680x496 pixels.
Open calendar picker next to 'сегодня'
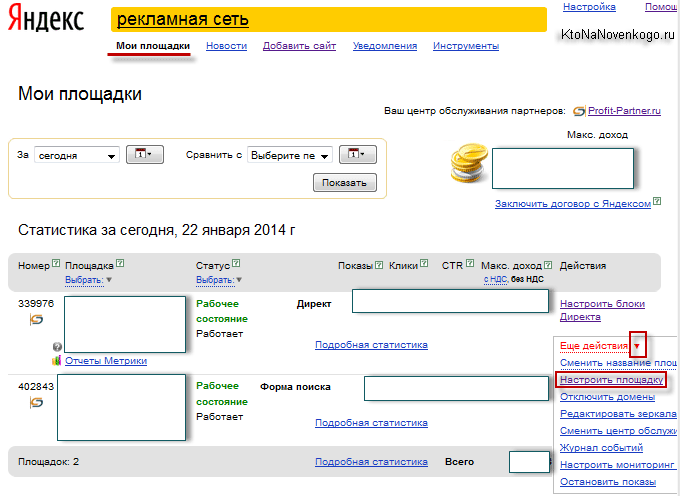pyautogui.click(x=145, y=154)
